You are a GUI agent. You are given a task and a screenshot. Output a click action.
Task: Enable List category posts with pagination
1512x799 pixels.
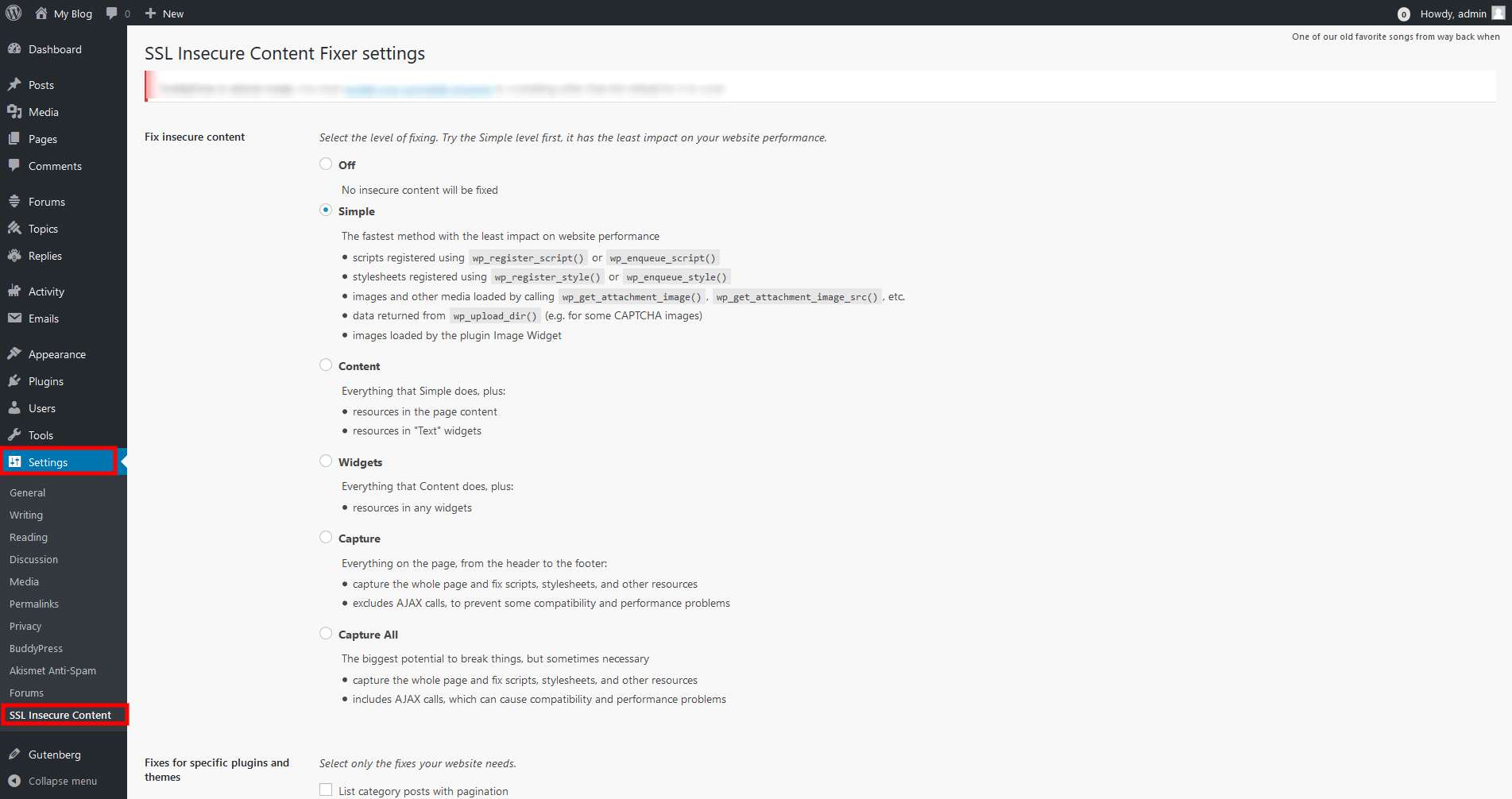coord(326,790)
